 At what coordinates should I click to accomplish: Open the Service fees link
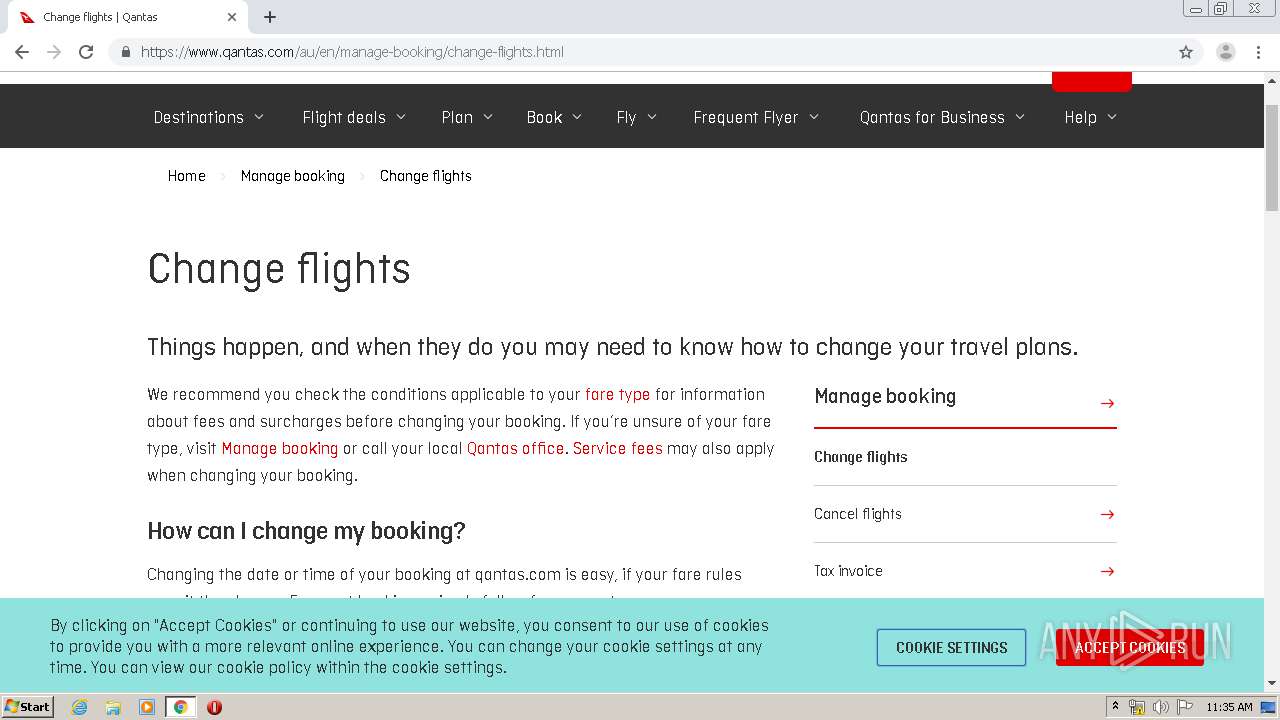(617, 449)
